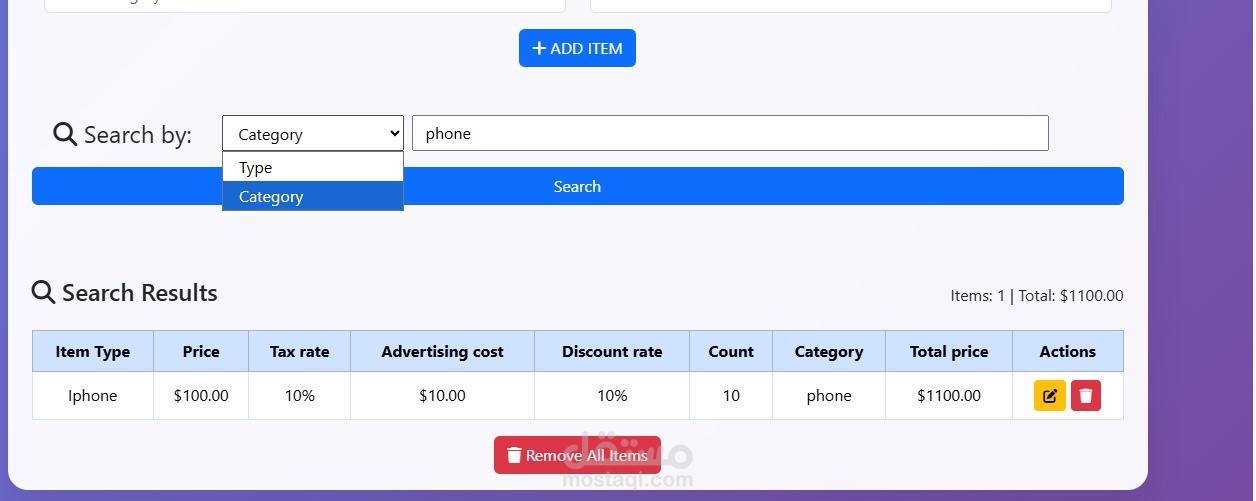
Task: Focus the search text field containing phone
Action: point(730,133)
